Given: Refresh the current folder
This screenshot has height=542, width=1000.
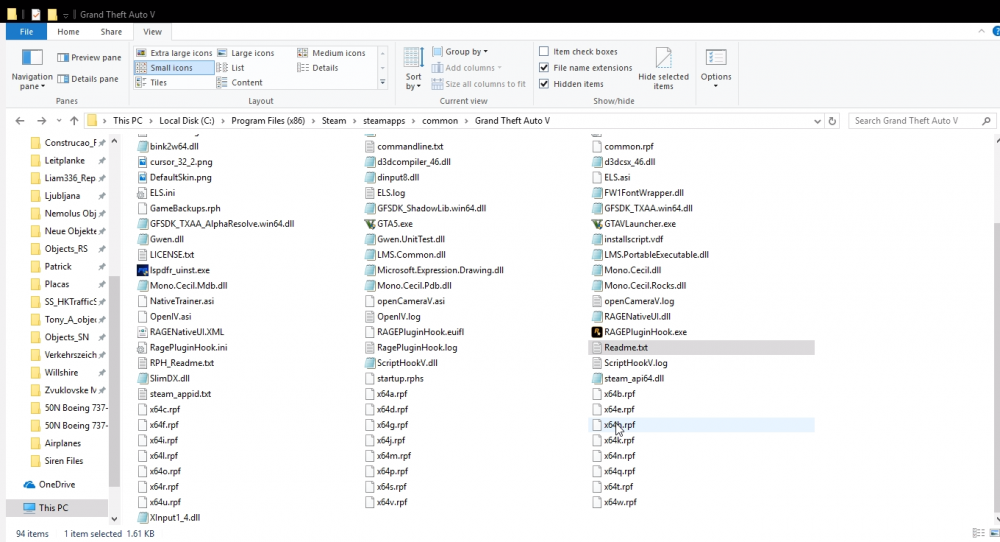Looking at the screenshot, I should (832, 121).
